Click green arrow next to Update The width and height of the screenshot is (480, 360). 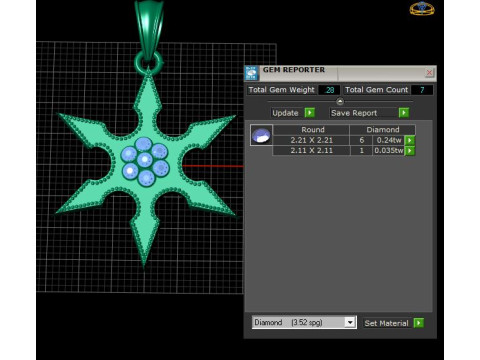310,113
